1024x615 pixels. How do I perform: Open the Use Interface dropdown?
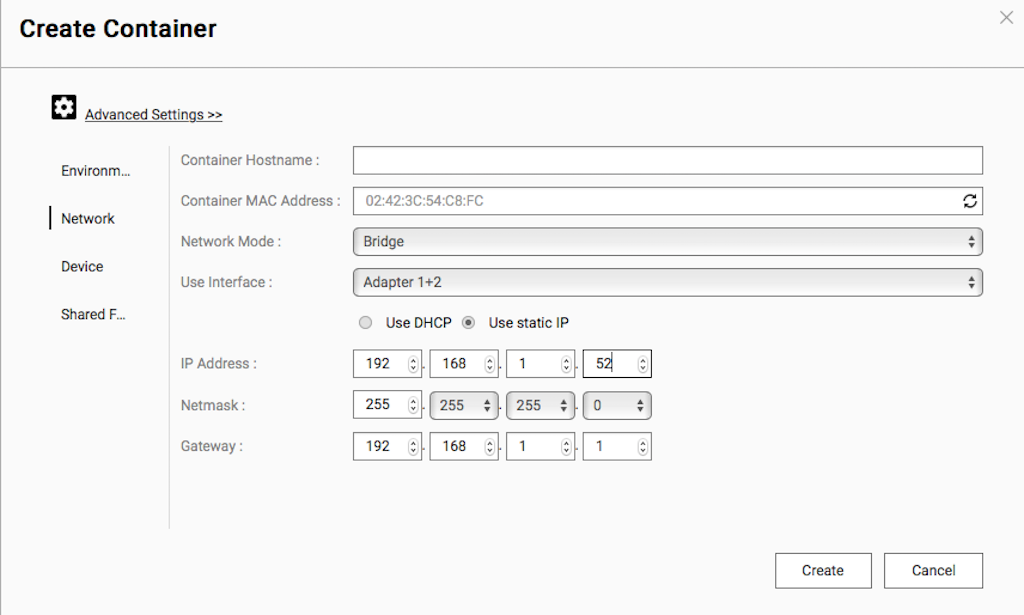coord(667,282)
